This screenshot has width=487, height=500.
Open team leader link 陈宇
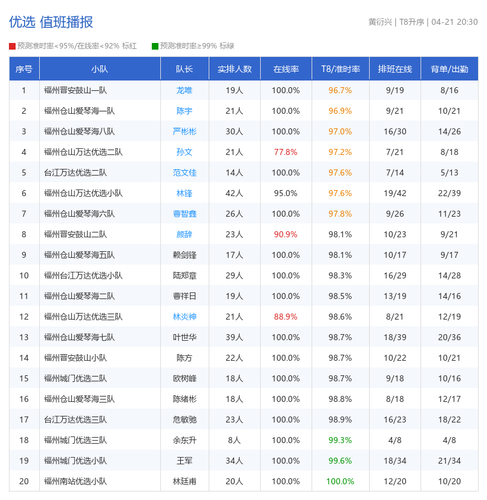[x=184, y=111]
